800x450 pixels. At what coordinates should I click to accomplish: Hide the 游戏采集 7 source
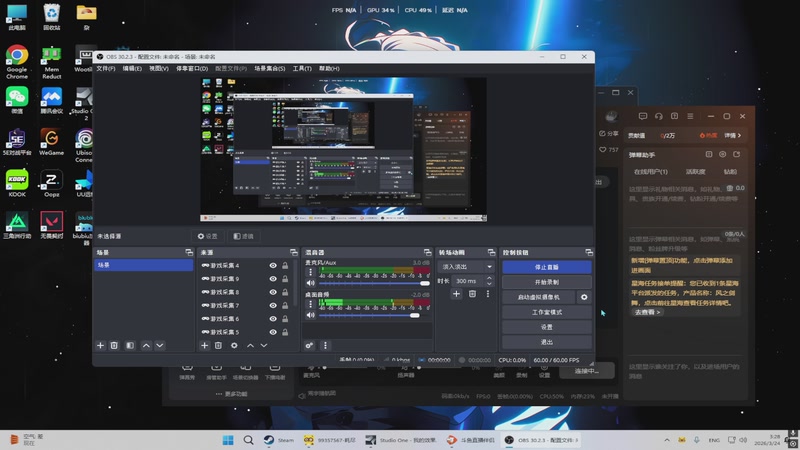(x=273, y=305)
